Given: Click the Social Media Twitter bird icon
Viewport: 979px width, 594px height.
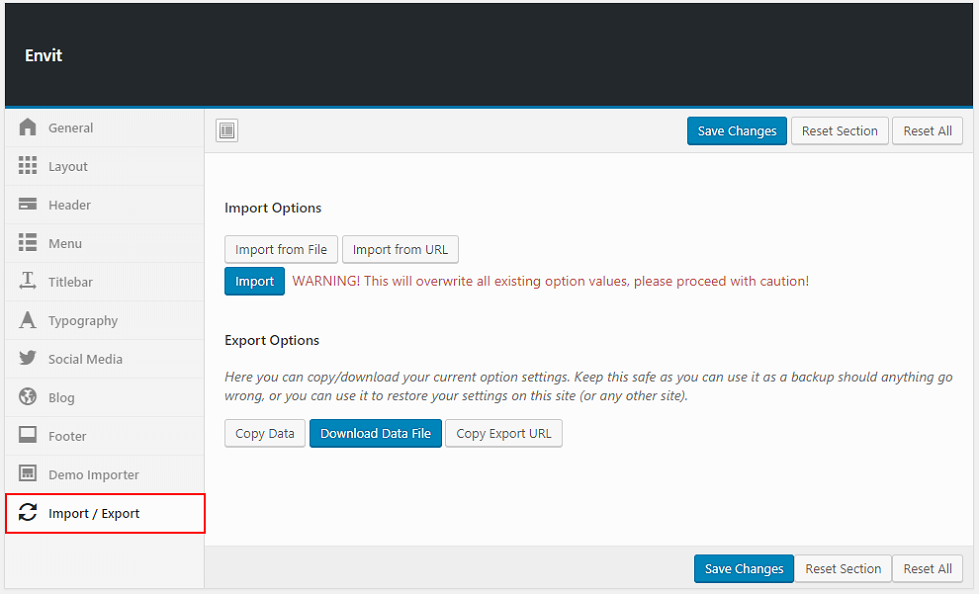Looking at the screenshot, I should (28, 359).
